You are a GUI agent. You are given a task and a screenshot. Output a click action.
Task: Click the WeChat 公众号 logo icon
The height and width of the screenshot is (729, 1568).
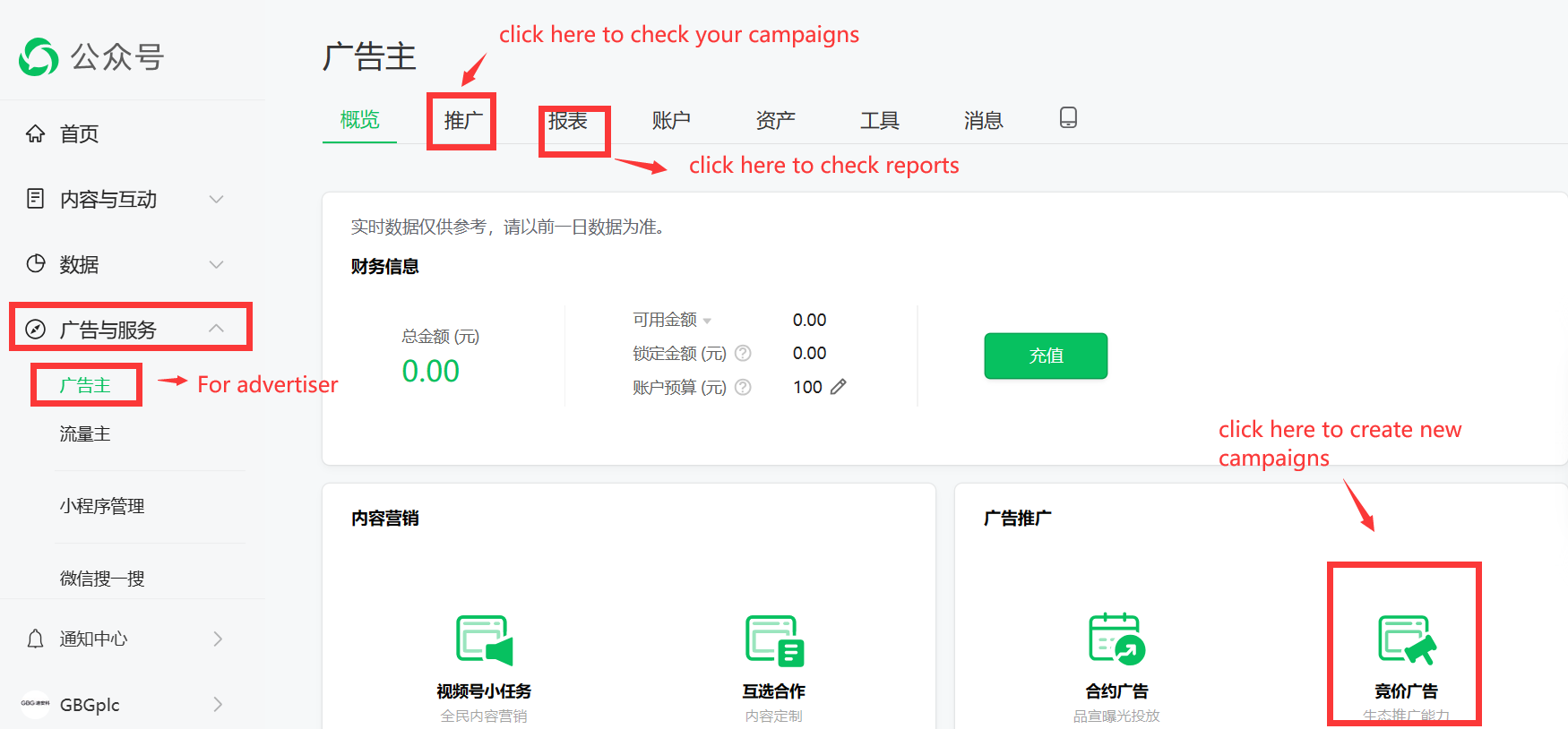[39, 57]
